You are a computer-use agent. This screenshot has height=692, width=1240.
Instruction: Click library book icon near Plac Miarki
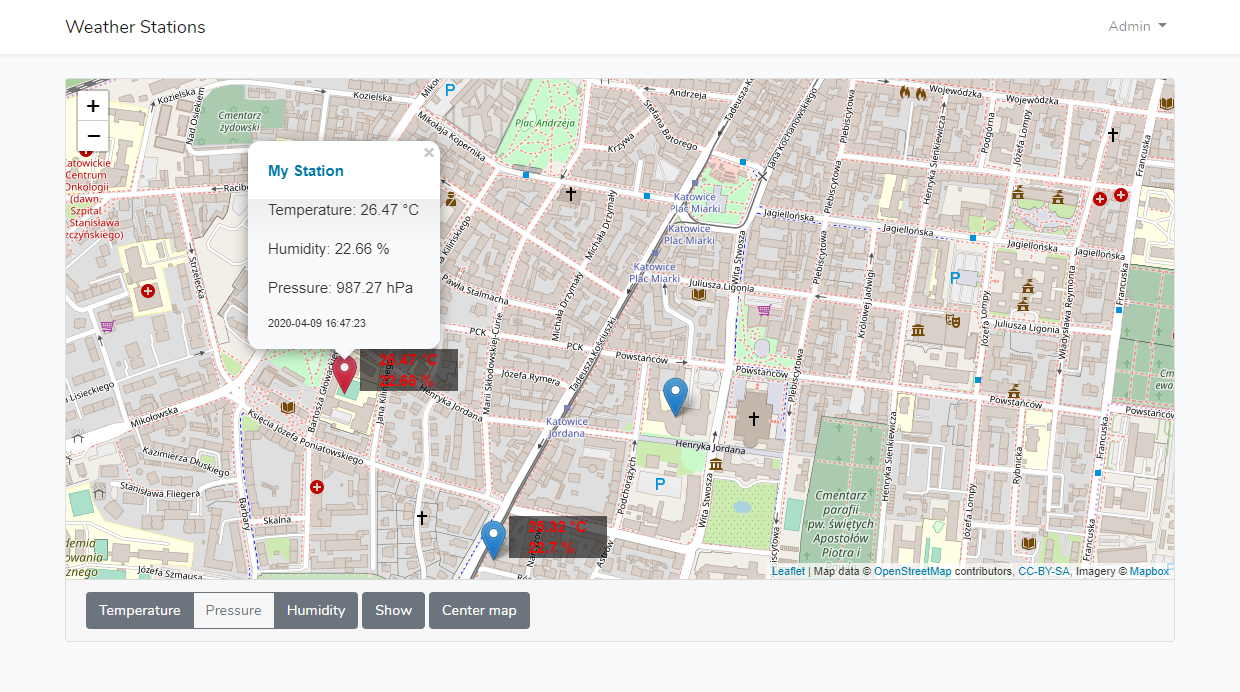click(699, 294)
